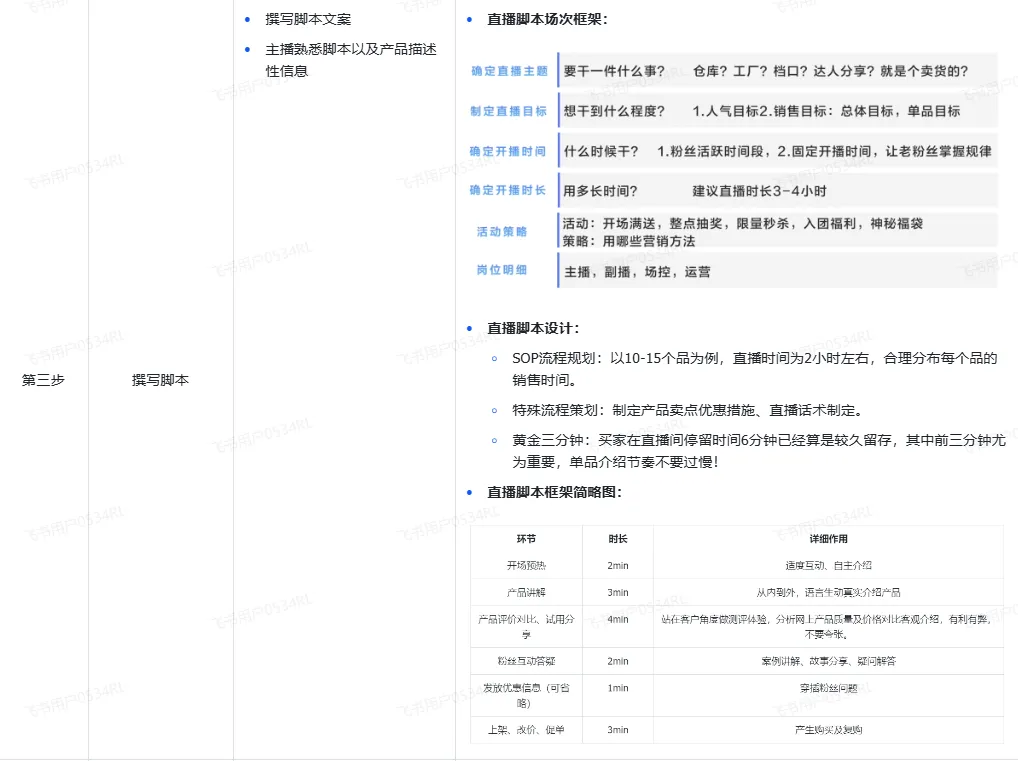Click the table cell '粉丝互动答疑'
The height and width of the screenshot is (761, 1018).
tap(527, 661)
